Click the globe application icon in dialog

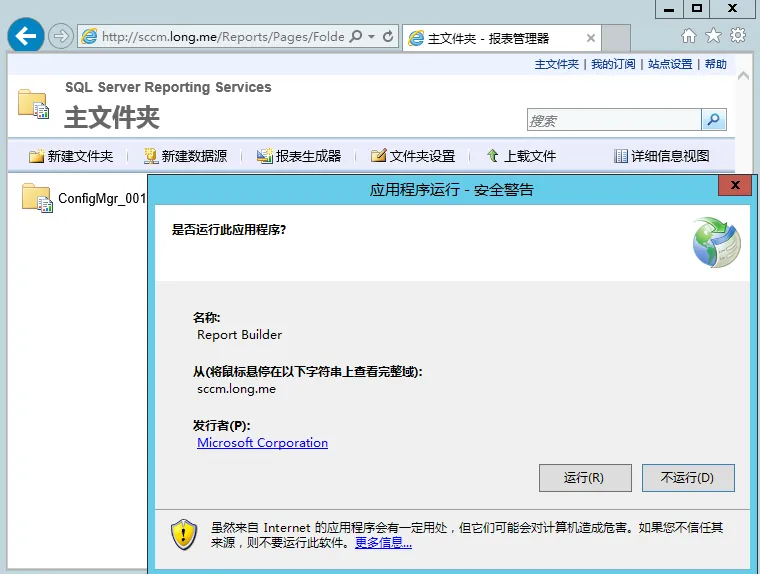tap(716, 242)
